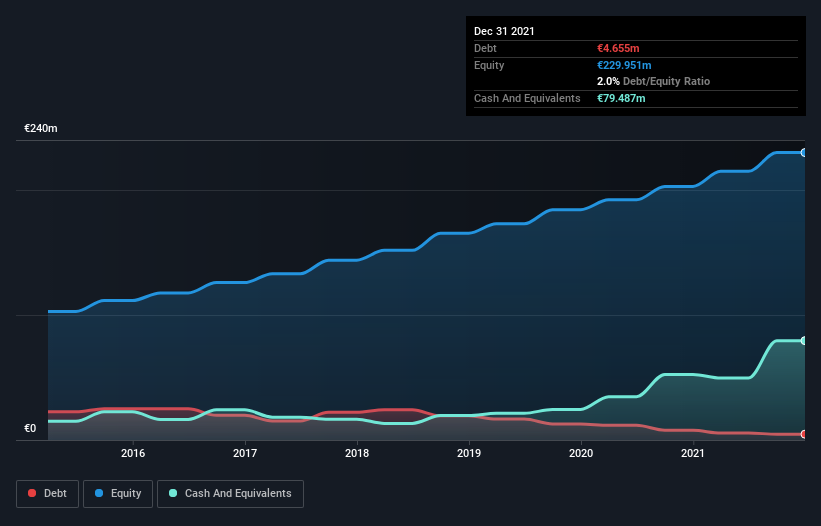821x526 pixels.
Task: Select the Cash And Equivalents end data point marker
Action: click(804, 341)
